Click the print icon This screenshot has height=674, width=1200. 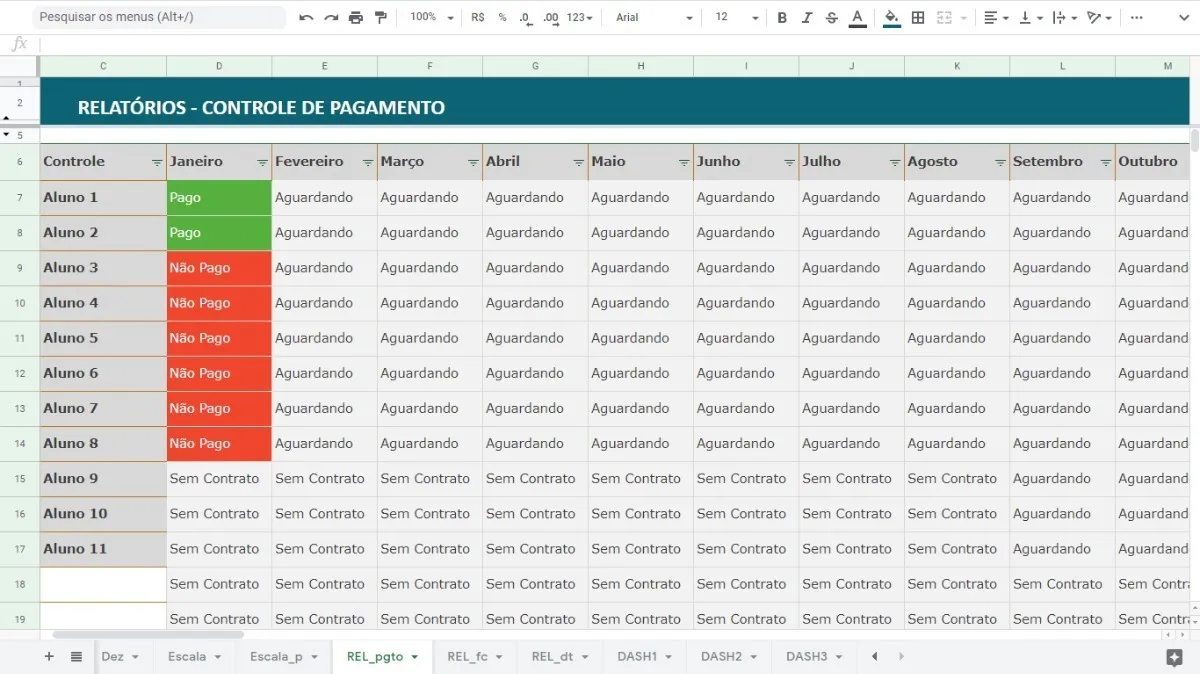(356, 18)
